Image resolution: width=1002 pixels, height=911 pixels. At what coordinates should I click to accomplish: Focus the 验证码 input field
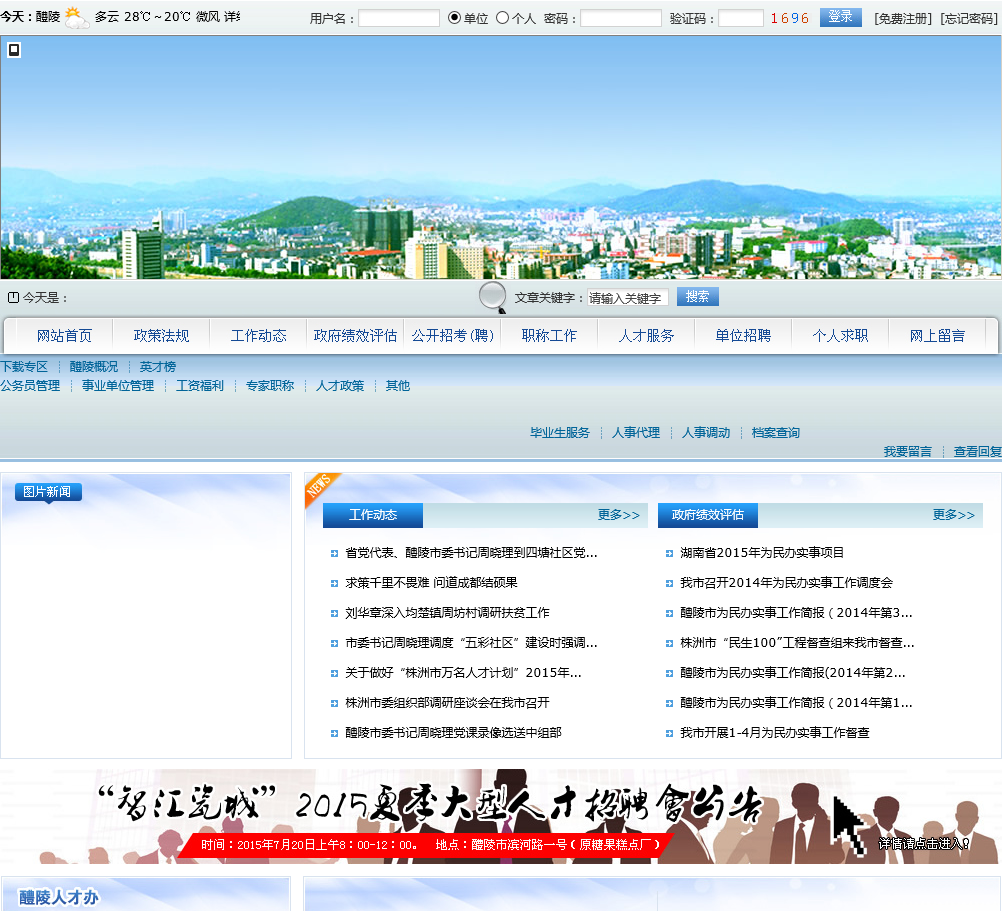click(x=741, y=18)
